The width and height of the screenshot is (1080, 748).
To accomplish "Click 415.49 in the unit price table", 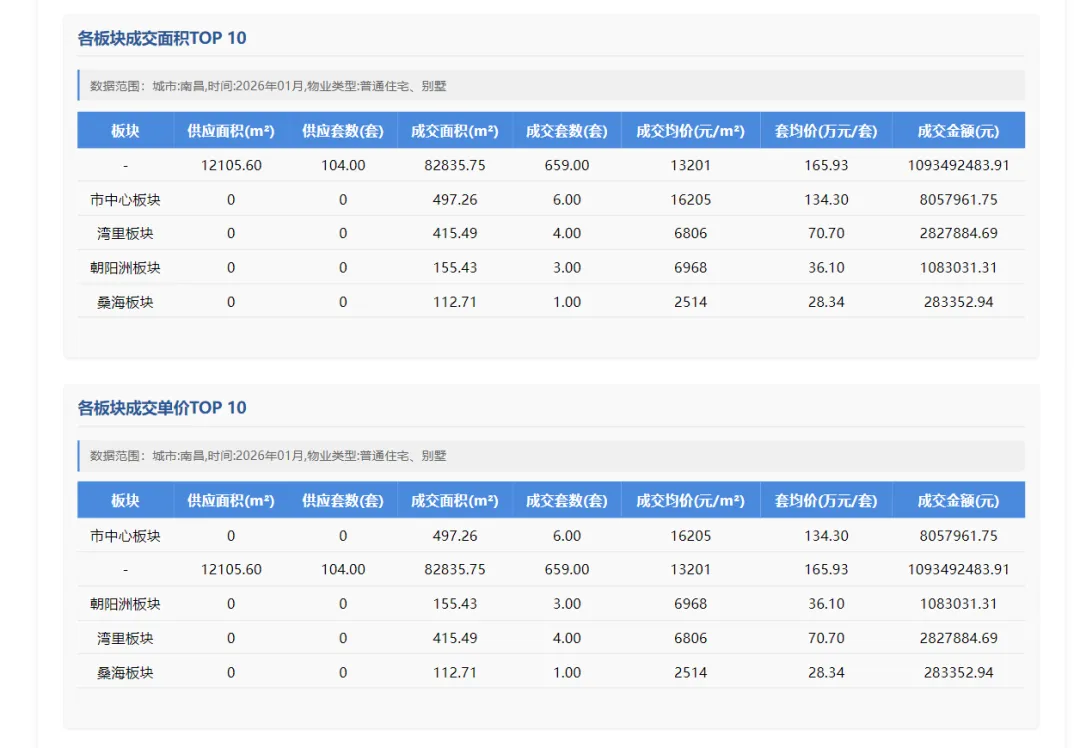I will click(x=455, y=638).
